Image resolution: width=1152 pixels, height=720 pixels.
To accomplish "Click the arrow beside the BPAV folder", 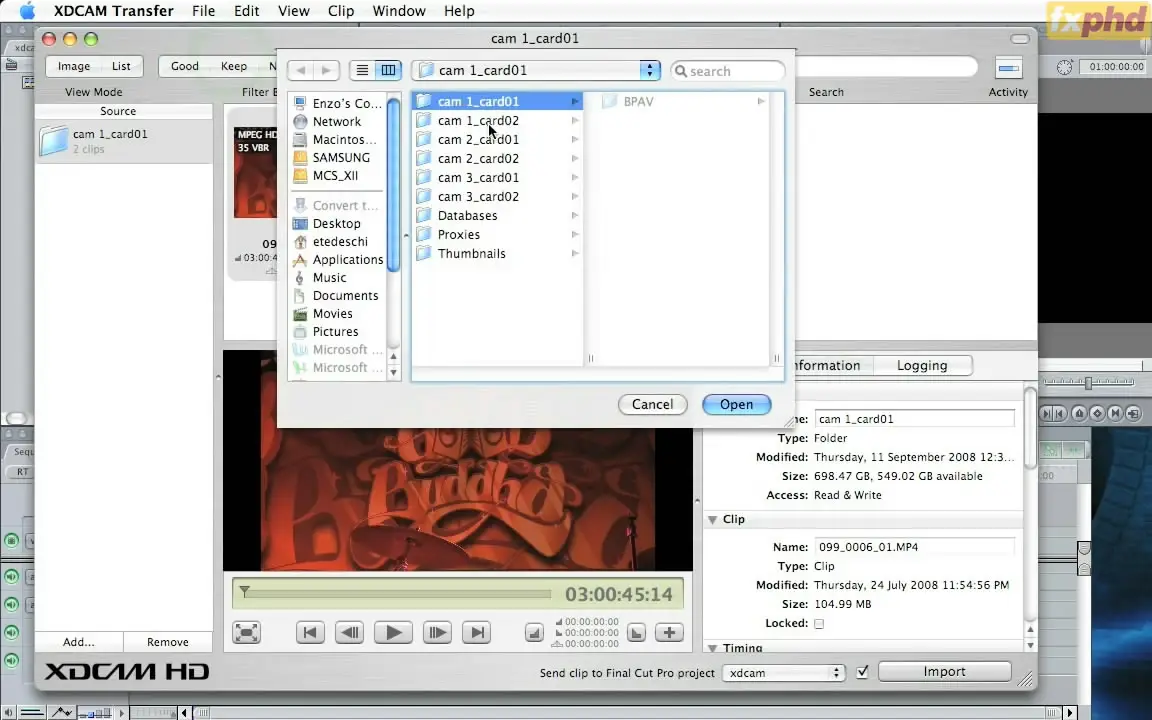I will 761,101.
